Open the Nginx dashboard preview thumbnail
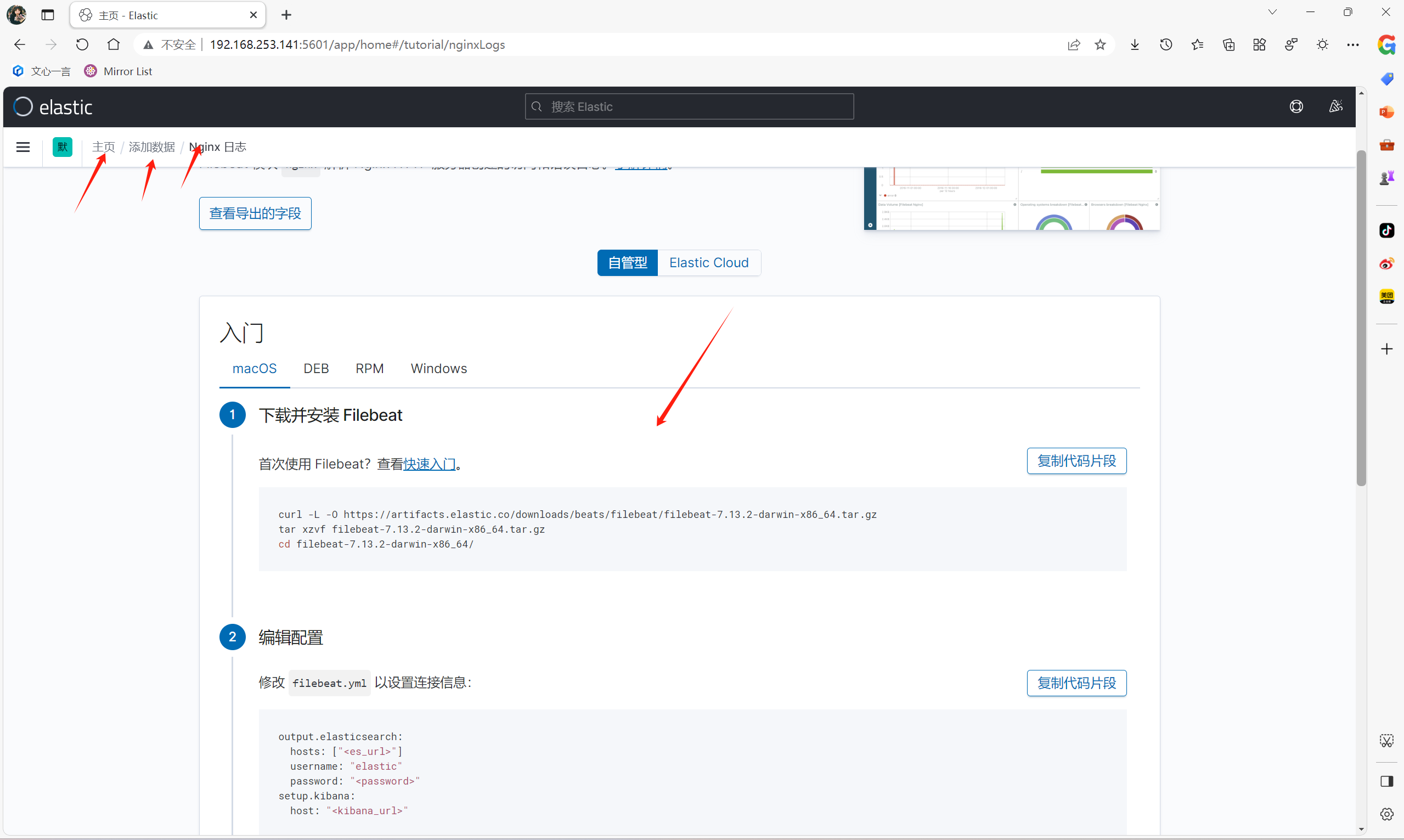This screenshot has width=1404, height=840. [1012, 198]
